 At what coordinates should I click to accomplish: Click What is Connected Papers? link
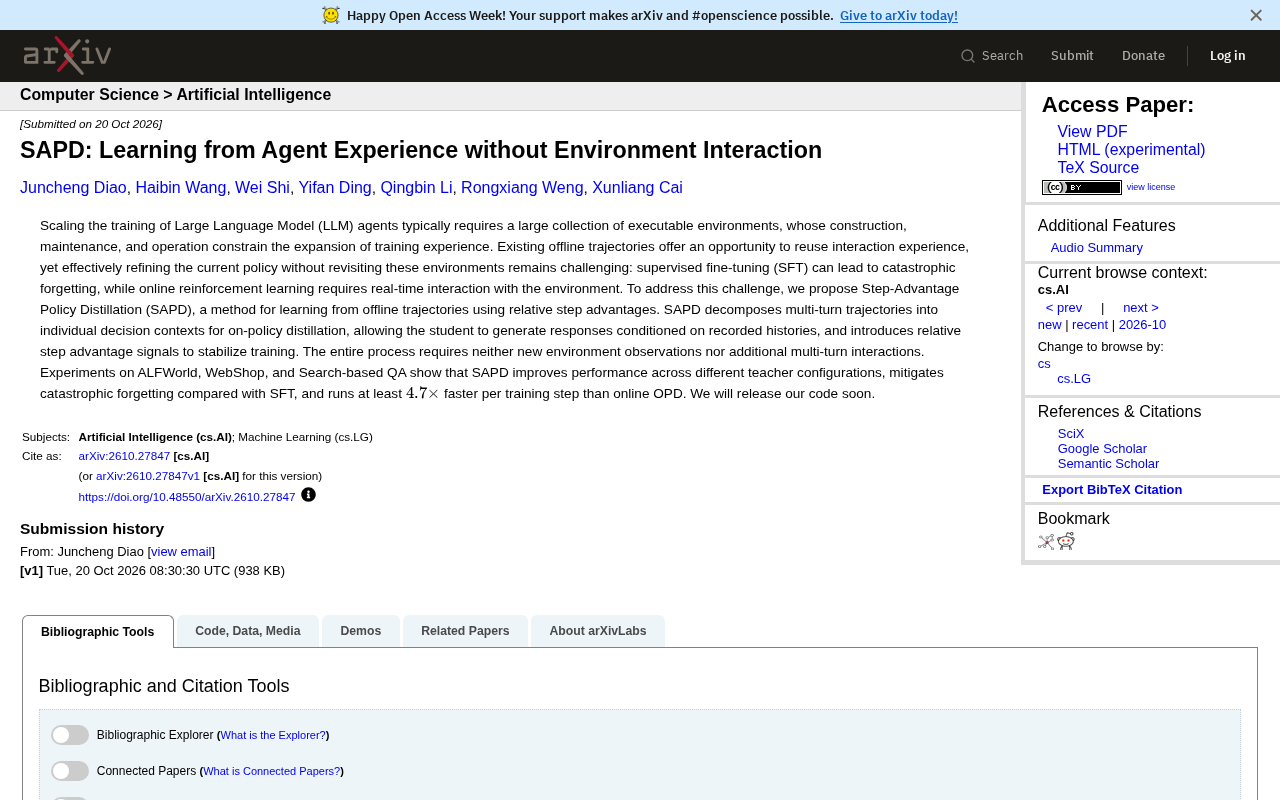coord(272,772)
